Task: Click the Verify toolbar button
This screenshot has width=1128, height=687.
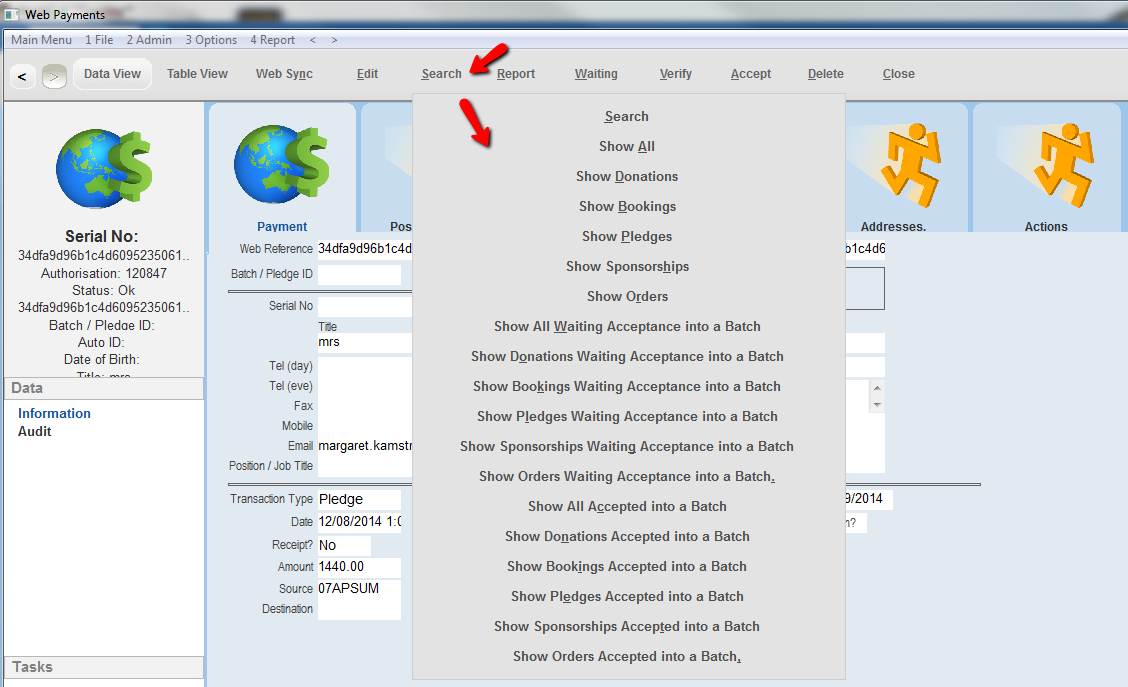Action: click(676, 74)
